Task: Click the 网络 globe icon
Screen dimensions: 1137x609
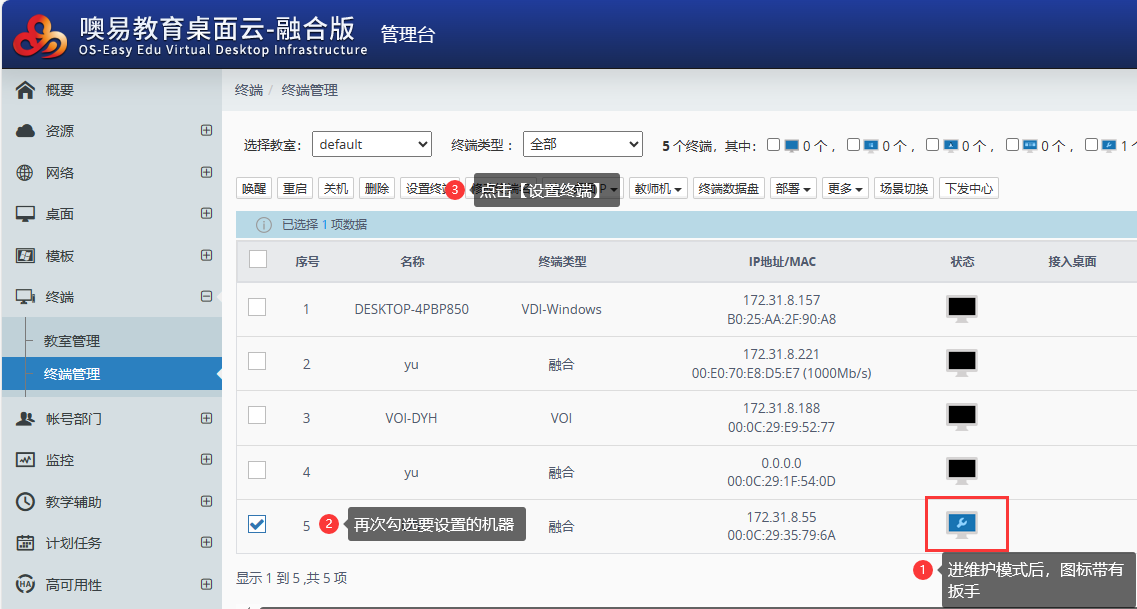Action: point(26,173)
